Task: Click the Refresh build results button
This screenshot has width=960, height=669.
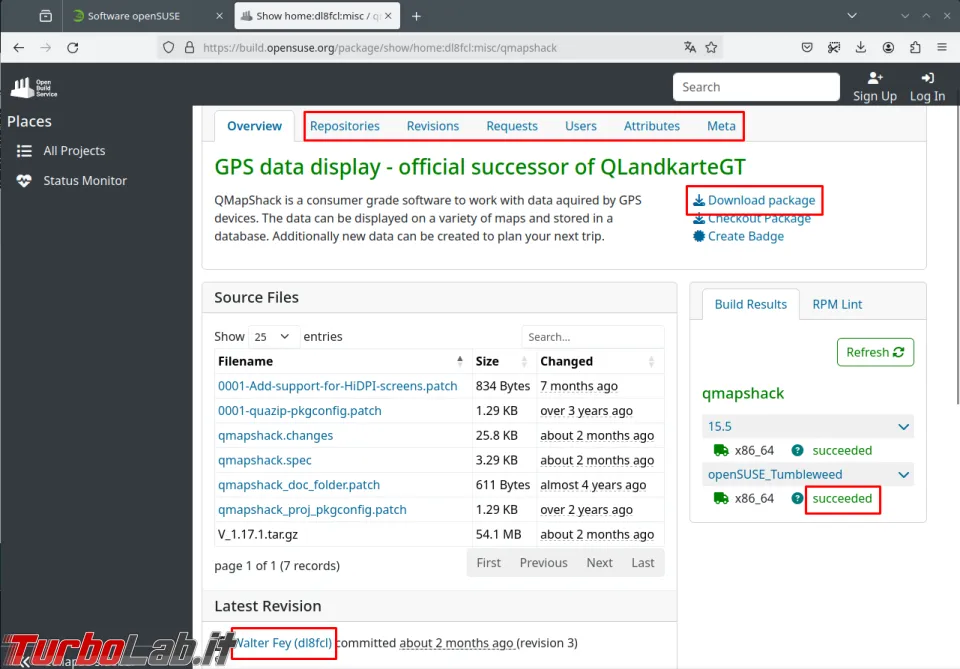Action: pos(876,353)
